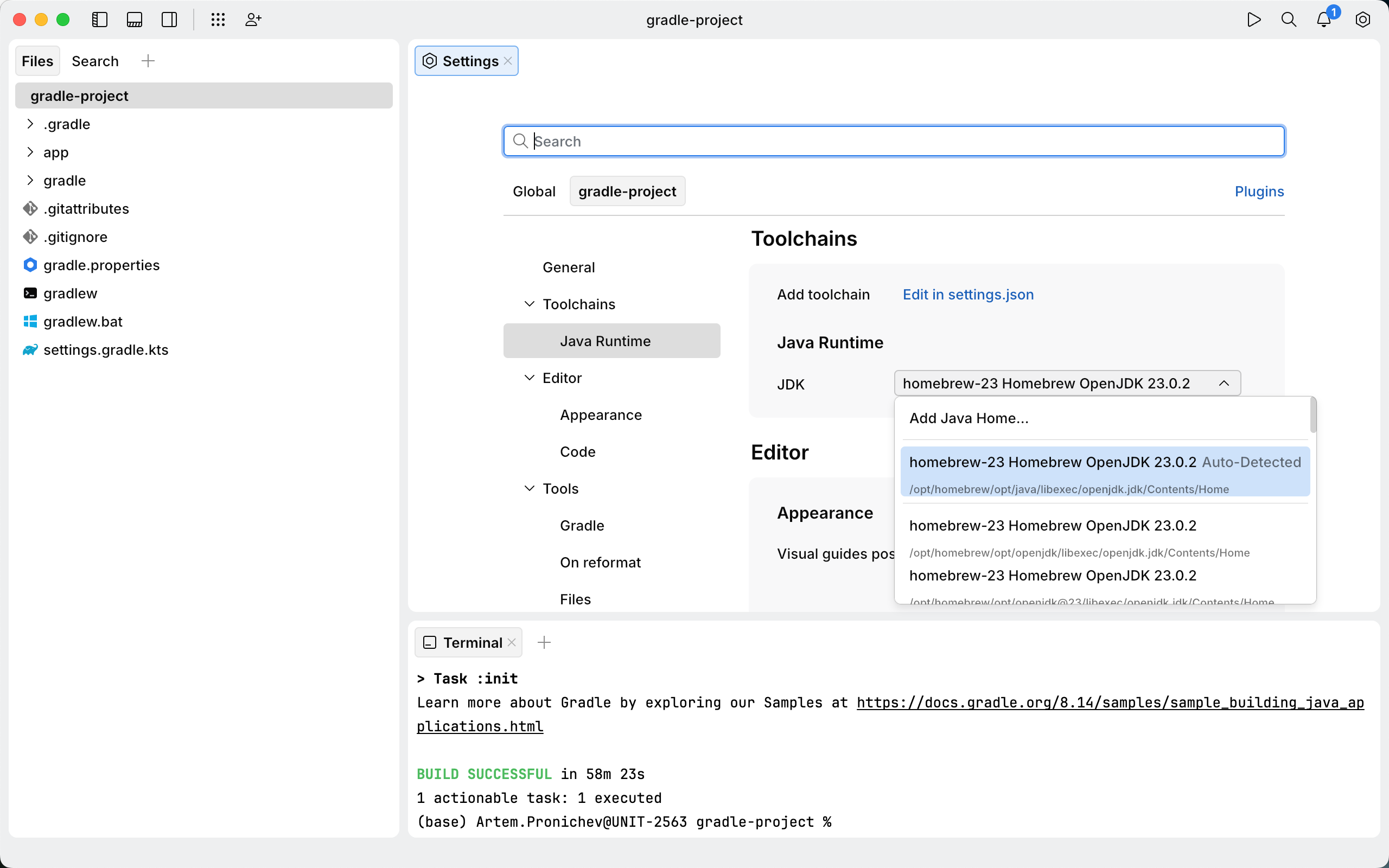
Task: Click the terminal prompt line
Action: [624, 821]
